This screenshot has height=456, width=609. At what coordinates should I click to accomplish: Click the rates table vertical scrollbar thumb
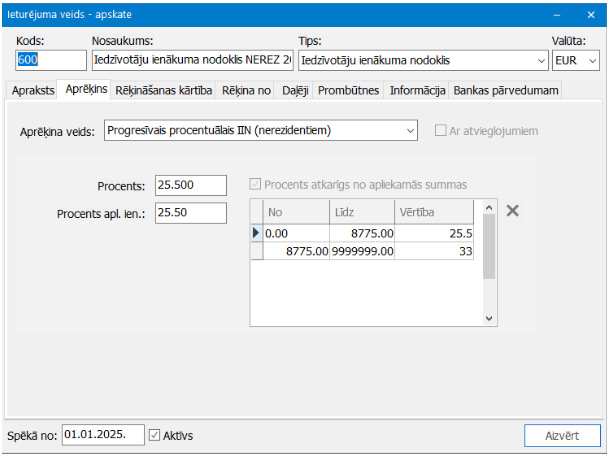(489, 247)
